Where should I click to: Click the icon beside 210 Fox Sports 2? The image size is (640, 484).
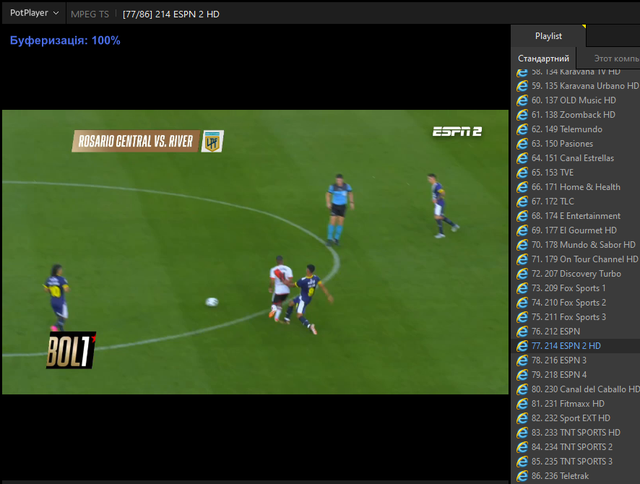(x=522, y=303)
